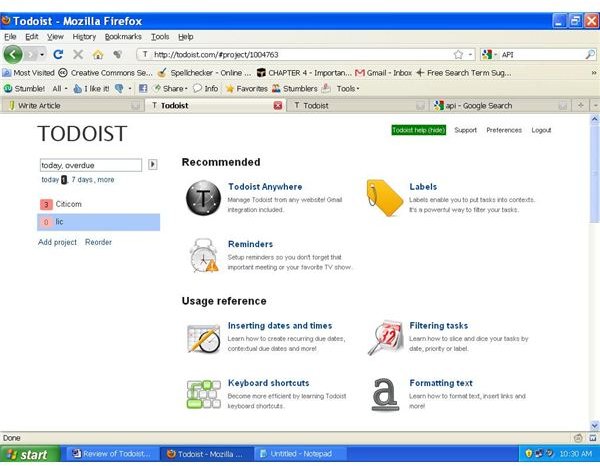Open the back/forward history dropdown arrow
600x466 pixels.
(x=42, y=55)
